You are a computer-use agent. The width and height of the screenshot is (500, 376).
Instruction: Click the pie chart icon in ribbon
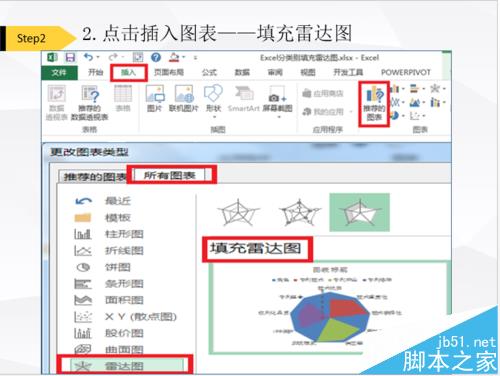coord(395,116)
